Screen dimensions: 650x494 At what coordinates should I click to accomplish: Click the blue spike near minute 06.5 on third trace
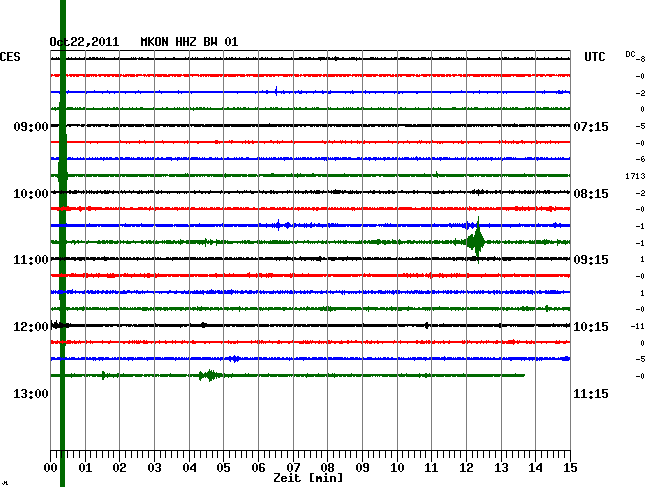[x=276, y=91]
